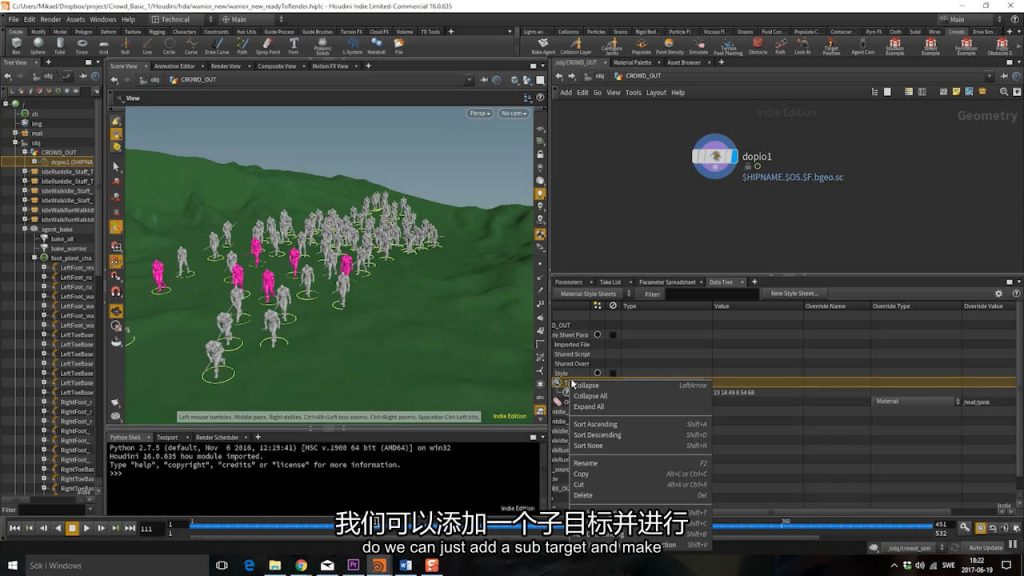1024x576 pixels.
Task: Click the Auto Update button
Action: (985, 548)
